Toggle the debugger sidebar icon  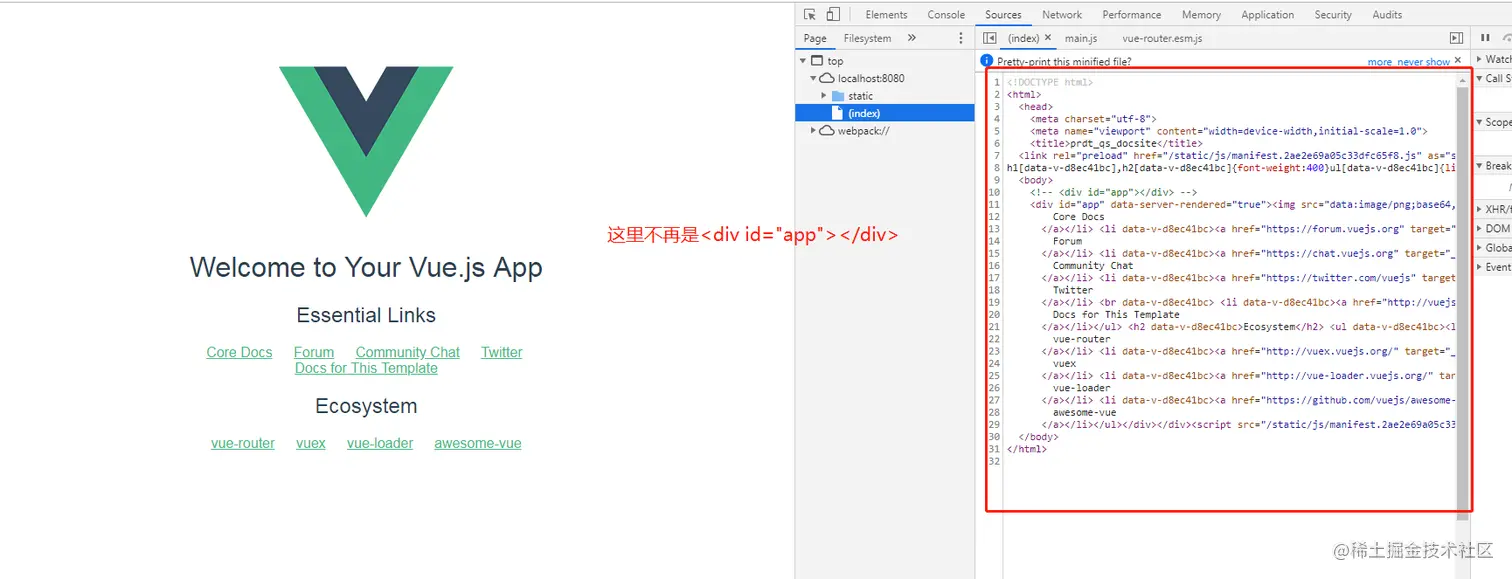pyautogui.click(x=1456, y=38)
